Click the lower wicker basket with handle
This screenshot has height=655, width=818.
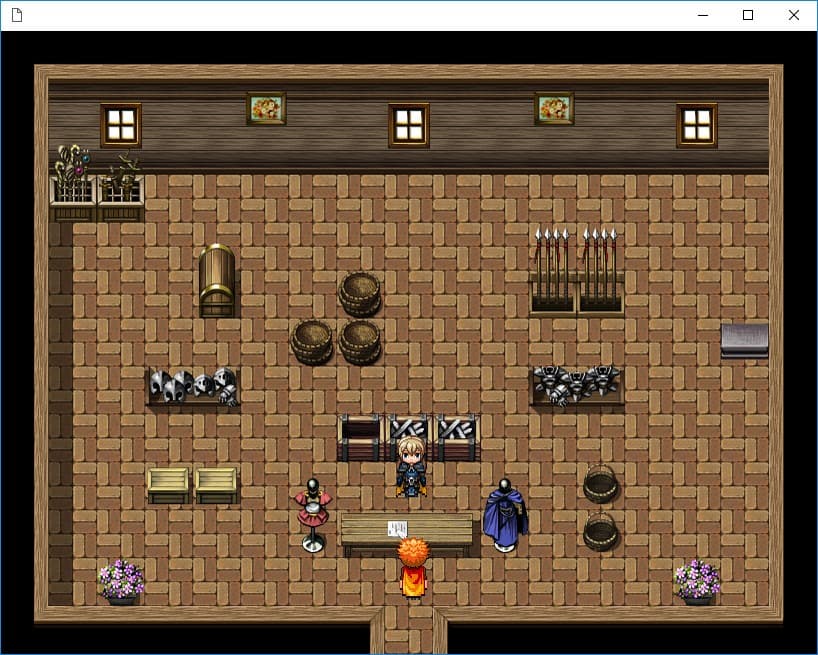600,532
